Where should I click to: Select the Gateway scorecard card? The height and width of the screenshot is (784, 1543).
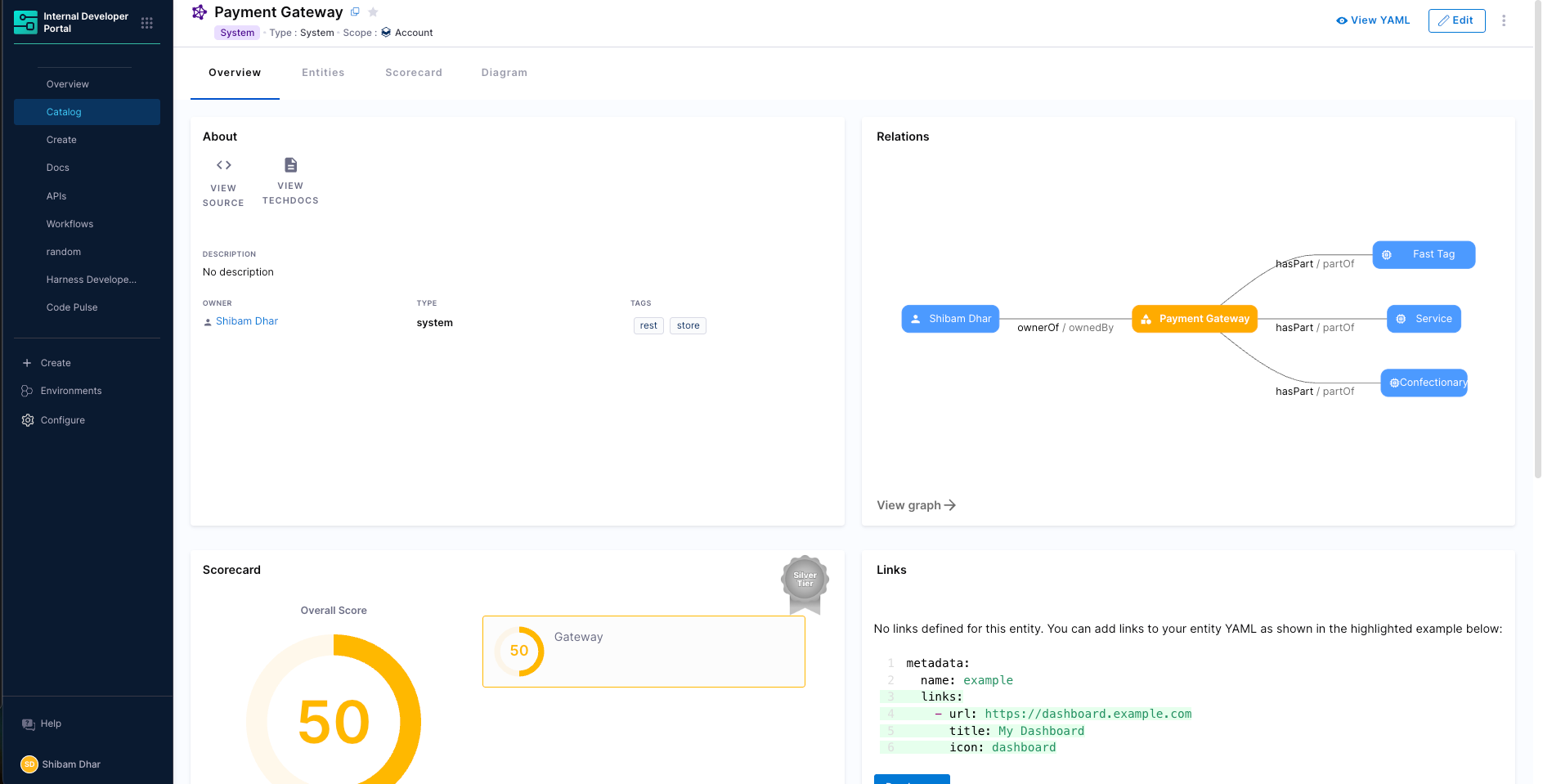pos(644,652)
